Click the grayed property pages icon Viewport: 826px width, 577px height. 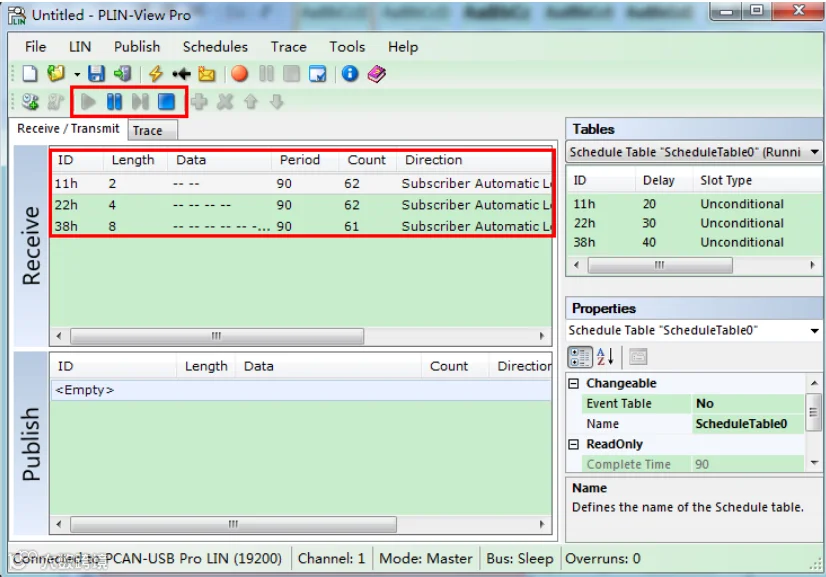click(637, 357)
